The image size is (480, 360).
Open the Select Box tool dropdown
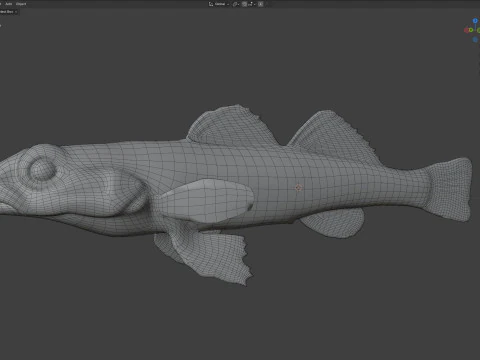(9, 12)
